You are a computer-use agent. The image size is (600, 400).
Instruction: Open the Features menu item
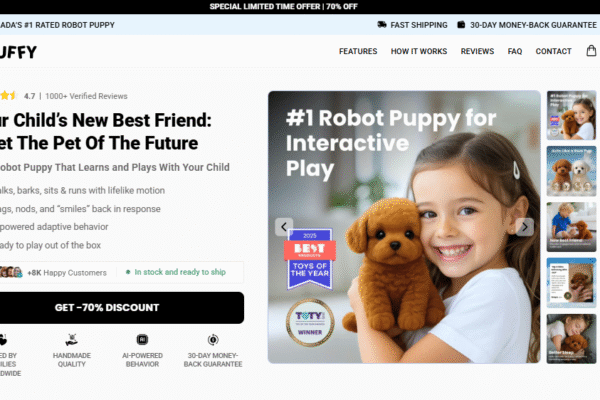[x=358, y=51]
